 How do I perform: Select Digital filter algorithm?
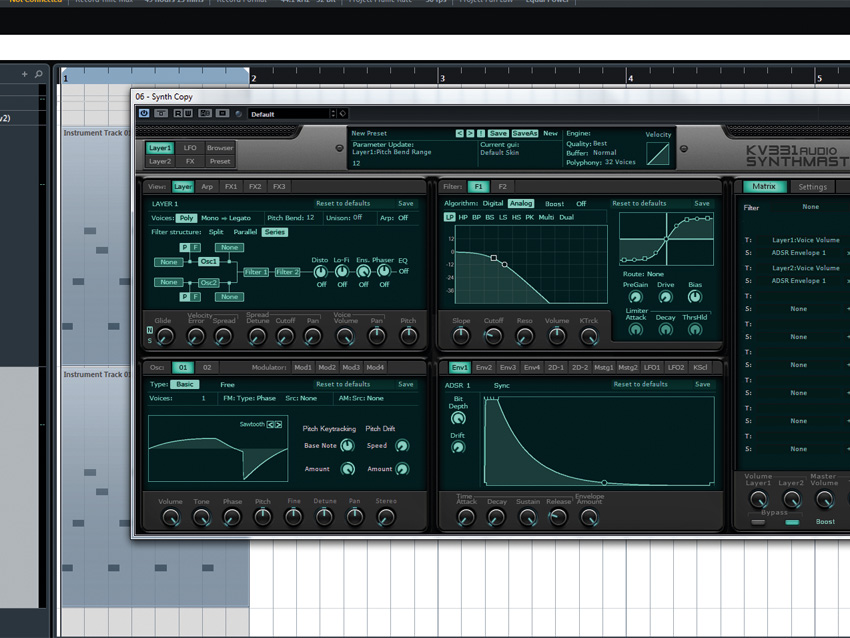[493, 203]
